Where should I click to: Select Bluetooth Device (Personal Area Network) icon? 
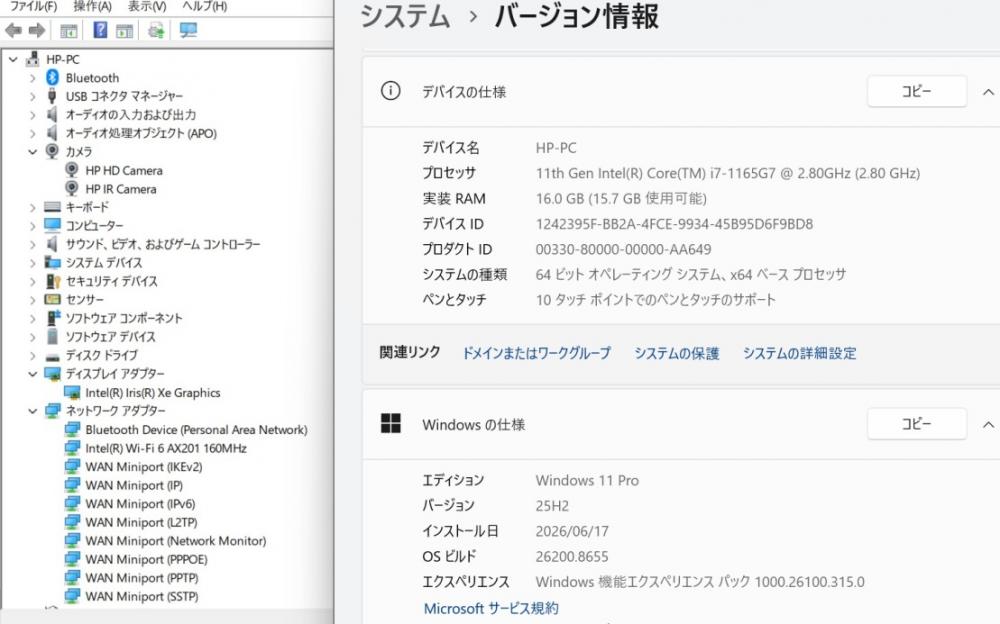72,429
